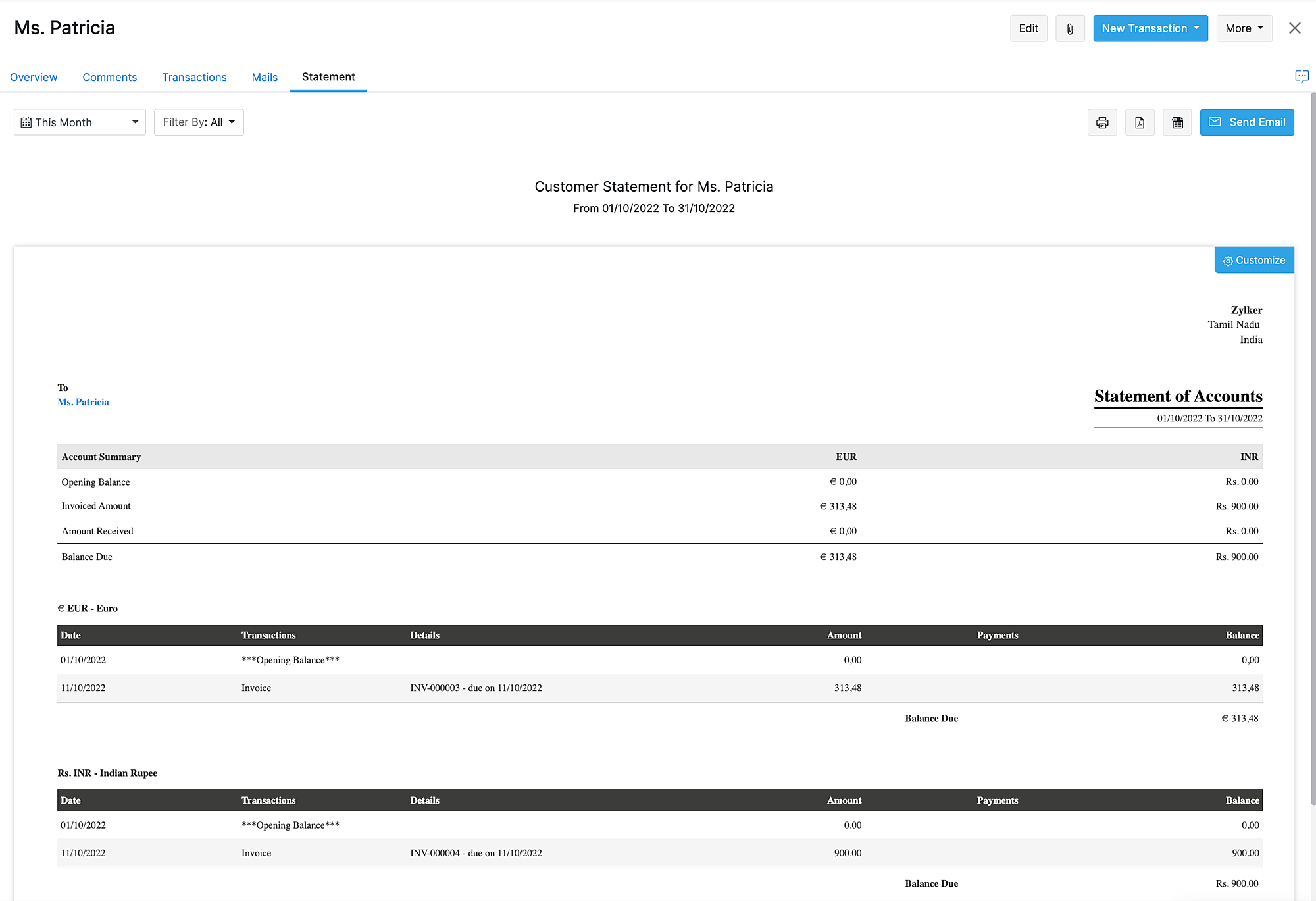Open the More options dropdown
1316x901 pixels.
coord(1244,28)
